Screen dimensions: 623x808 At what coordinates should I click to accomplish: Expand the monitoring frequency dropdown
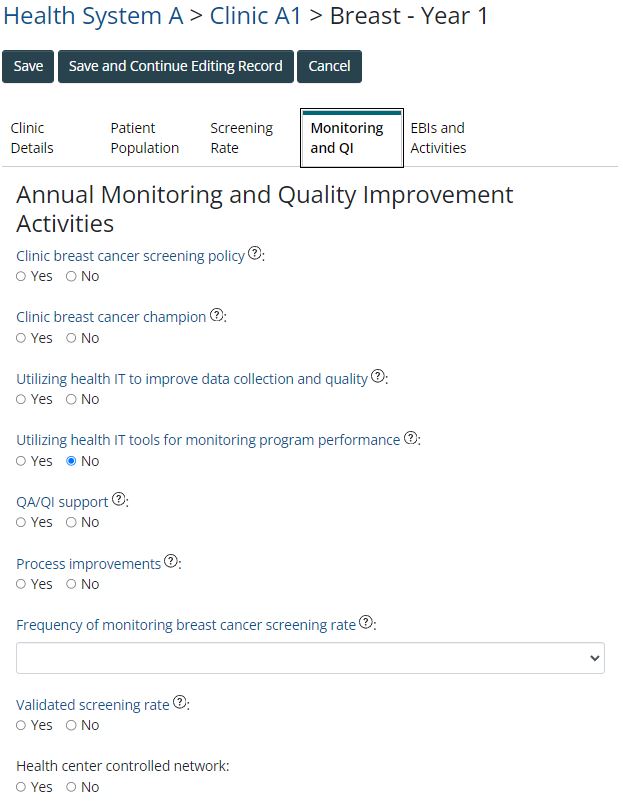[310, 658]
